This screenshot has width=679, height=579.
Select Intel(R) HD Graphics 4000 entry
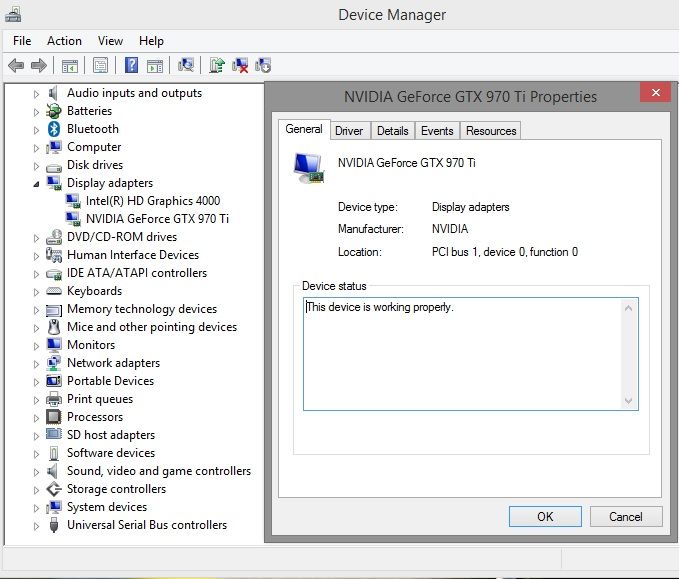point(153,201)
